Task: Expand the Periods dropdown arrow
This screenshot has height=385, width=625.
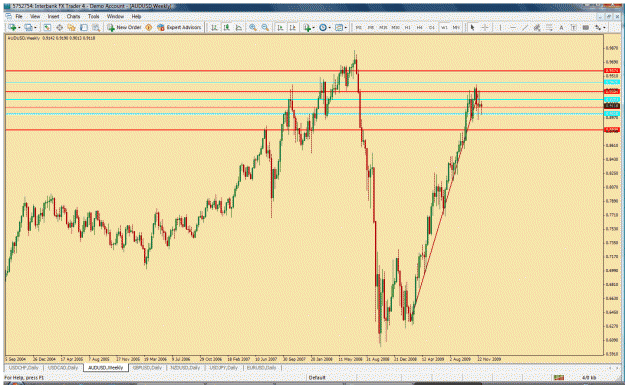Action: (x=330, y=28)
